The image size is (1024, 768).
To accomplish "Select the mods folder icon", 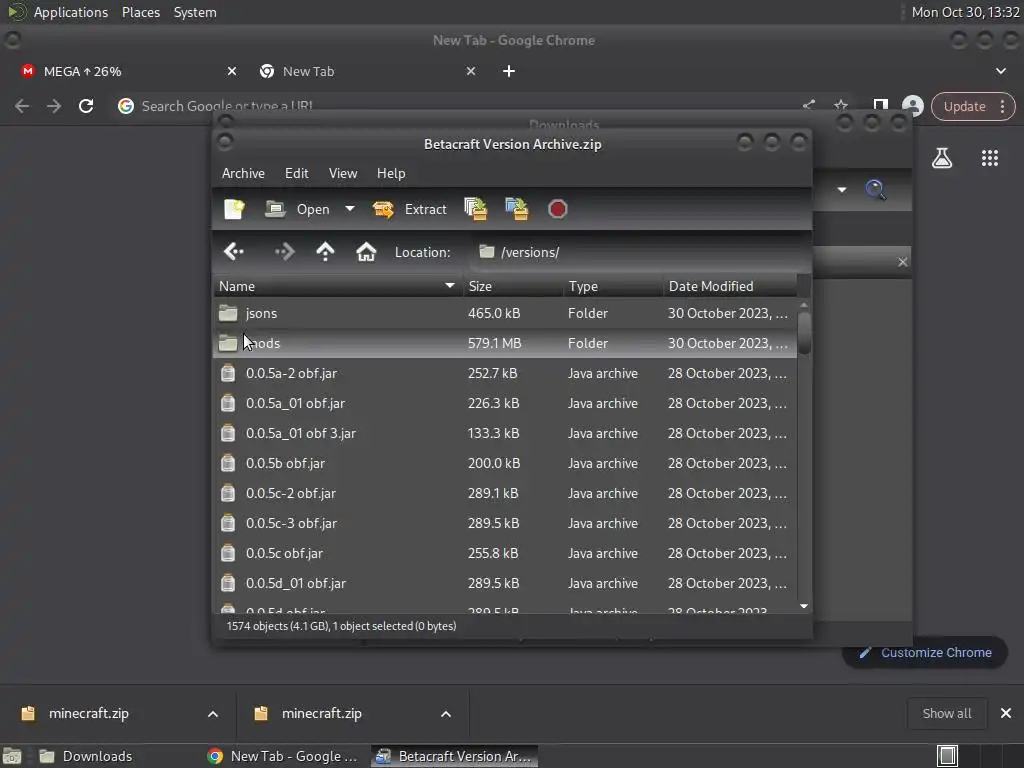I will click(x=228, y=343).
